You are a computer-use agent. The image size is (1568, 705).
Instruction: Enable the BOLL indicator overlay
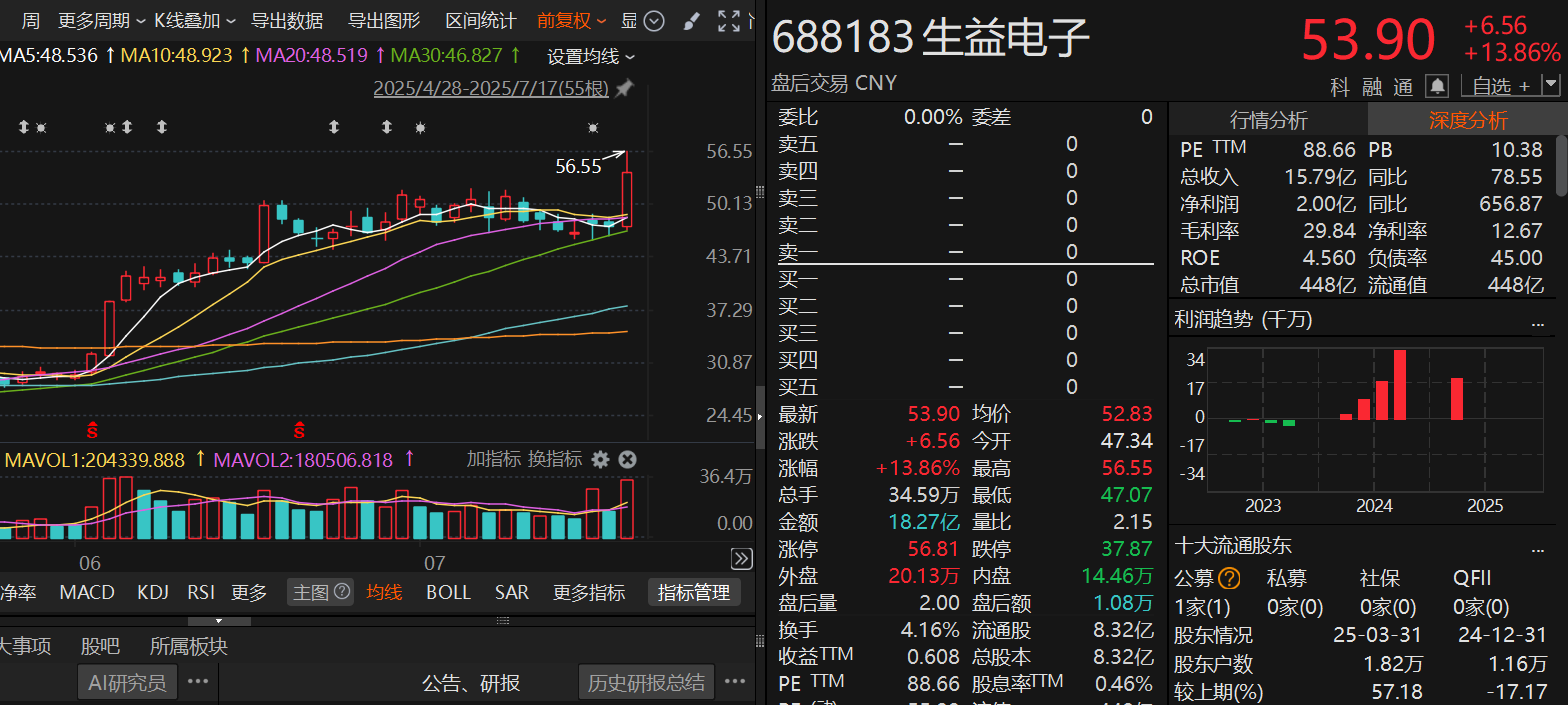(x=448, y=592)
